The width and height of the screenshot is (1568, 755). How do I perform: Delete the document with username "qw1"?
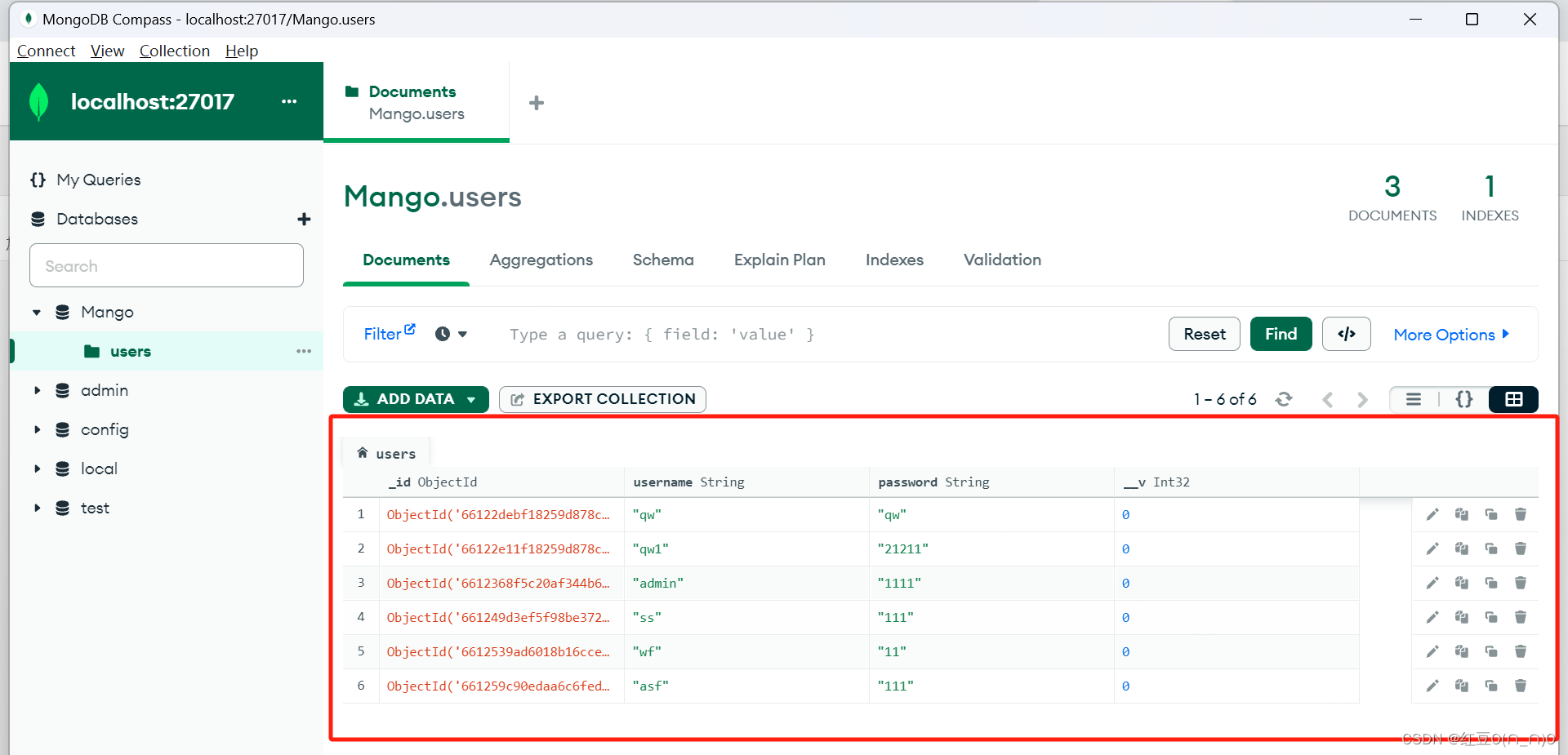coord(1521,548)
